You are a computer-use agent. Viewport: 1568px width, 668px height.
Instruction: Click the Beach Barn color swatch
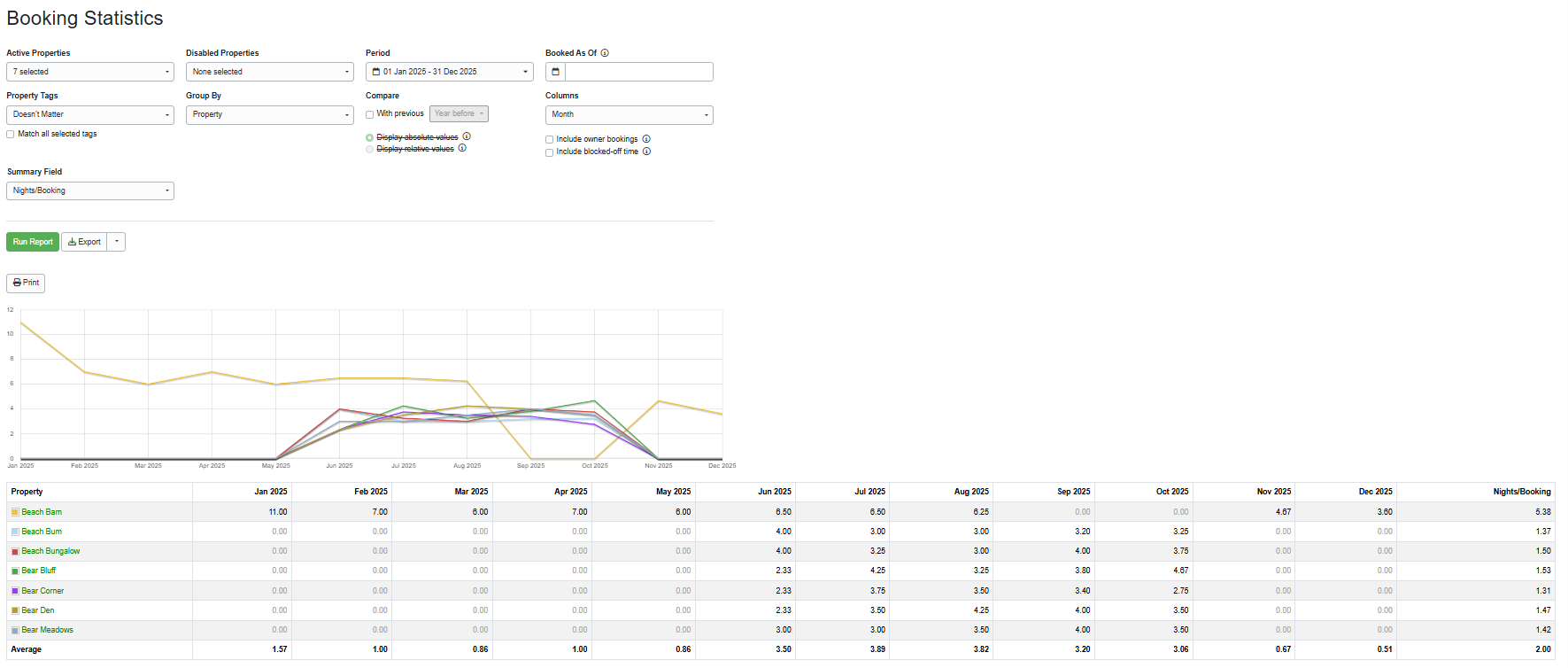click(x=15, y=512)
